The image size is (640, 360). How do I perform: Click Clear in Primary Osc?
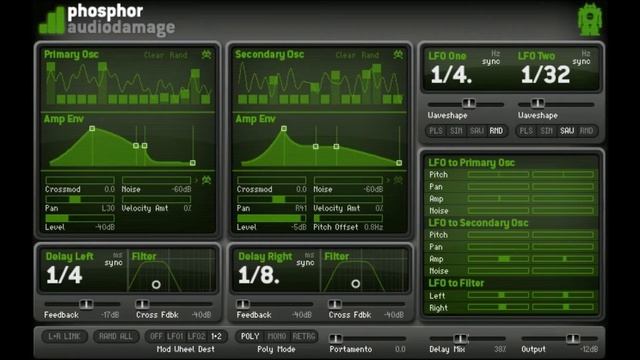pyautogui.click(x=154, y=55)
